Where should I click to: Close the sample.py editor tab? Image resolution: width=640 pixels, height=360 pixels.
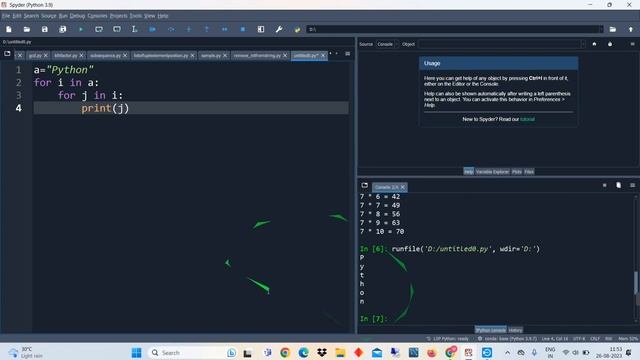click(x=225, y=56)
